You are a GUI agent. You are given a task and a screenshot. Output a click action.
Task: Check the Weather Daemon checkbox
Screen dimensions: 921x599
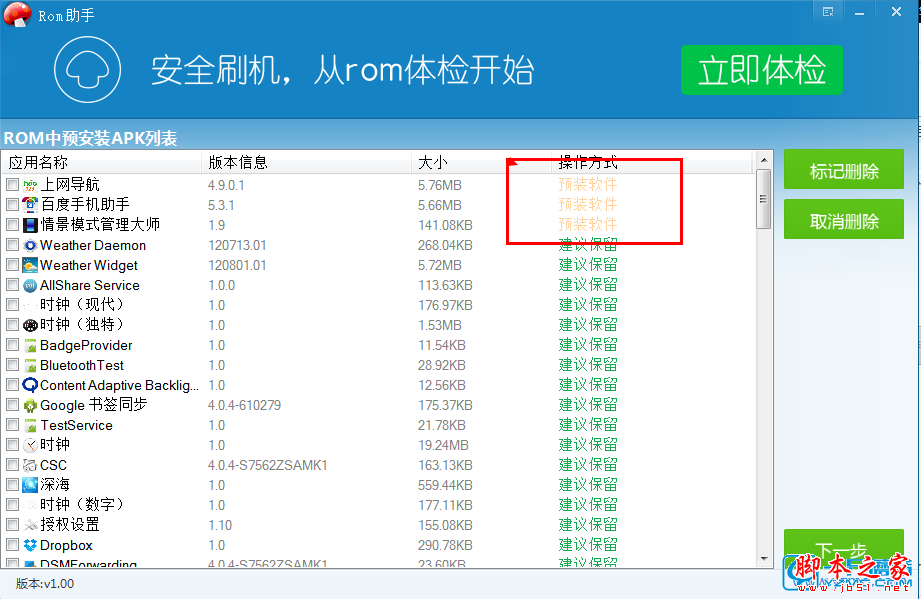pyautogui.click(x=12, y=244)
